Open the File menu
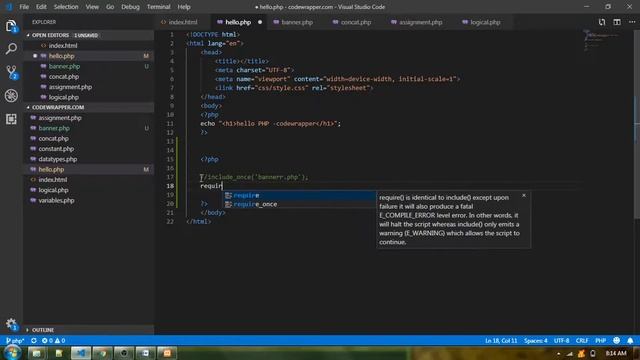The height and width of the screenshot is (360, 640). [x=24, y=7]
